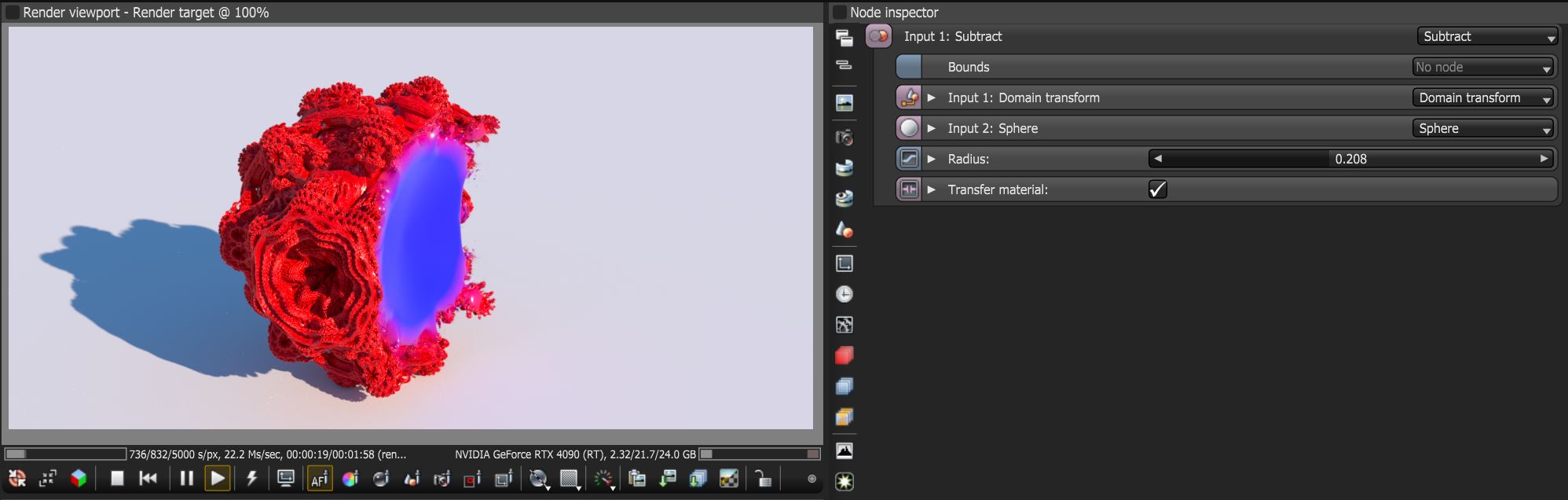Toggle the auto focus picker (AF) icon
The width and height of the screenshot is (1568, 500).
click(320, 479)
